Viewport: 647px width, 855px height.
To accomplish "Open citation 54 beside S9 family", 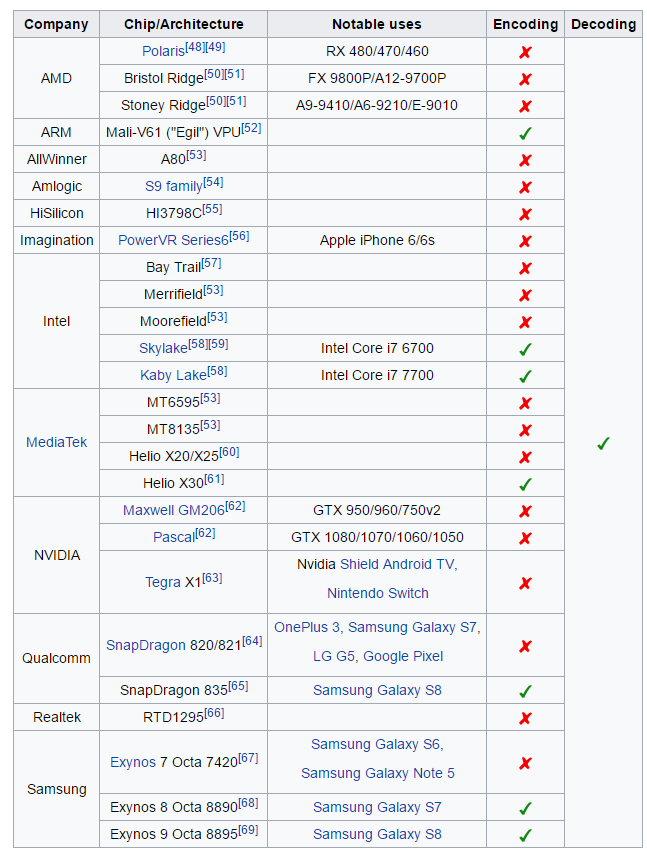I will pyautogui.click(x=213, y=182).
